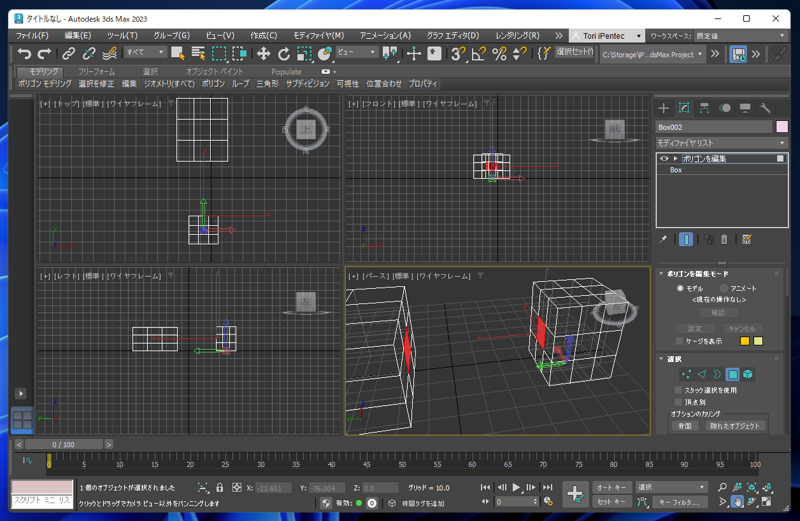Switch to the フリーフォーム ribbon tab

(x=96, y=71)
